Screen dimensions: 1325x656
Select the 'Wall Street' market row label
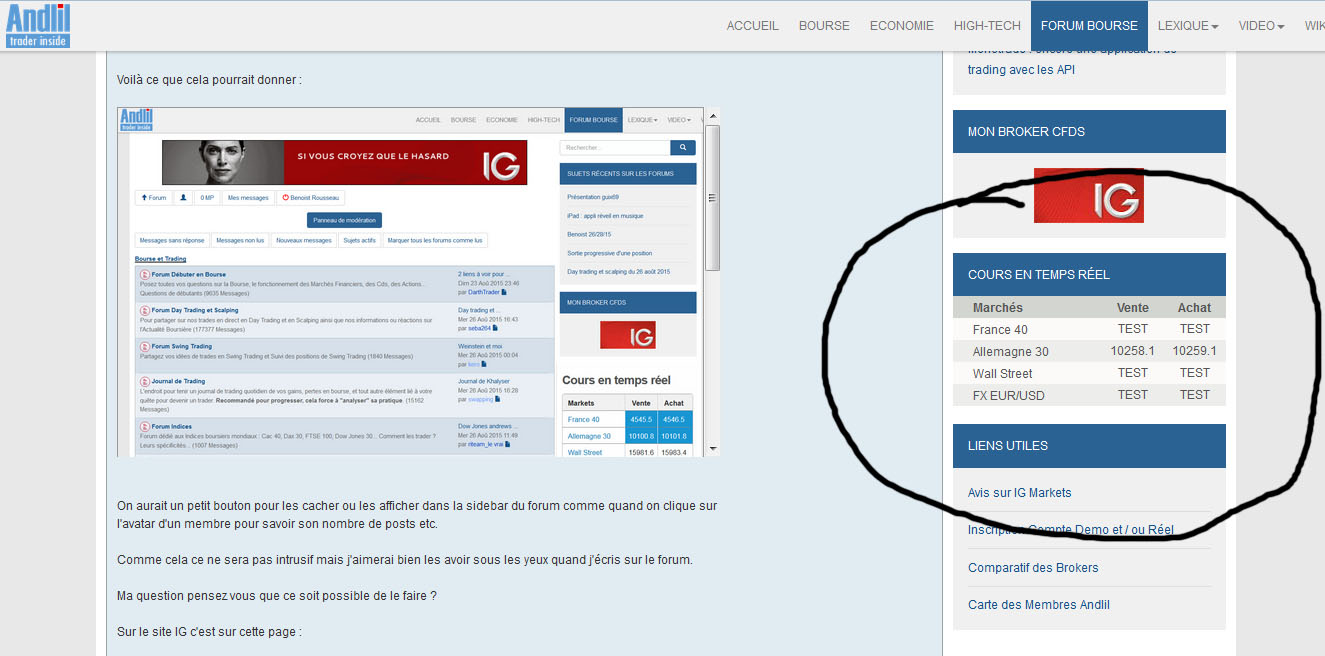(1002, 374)
